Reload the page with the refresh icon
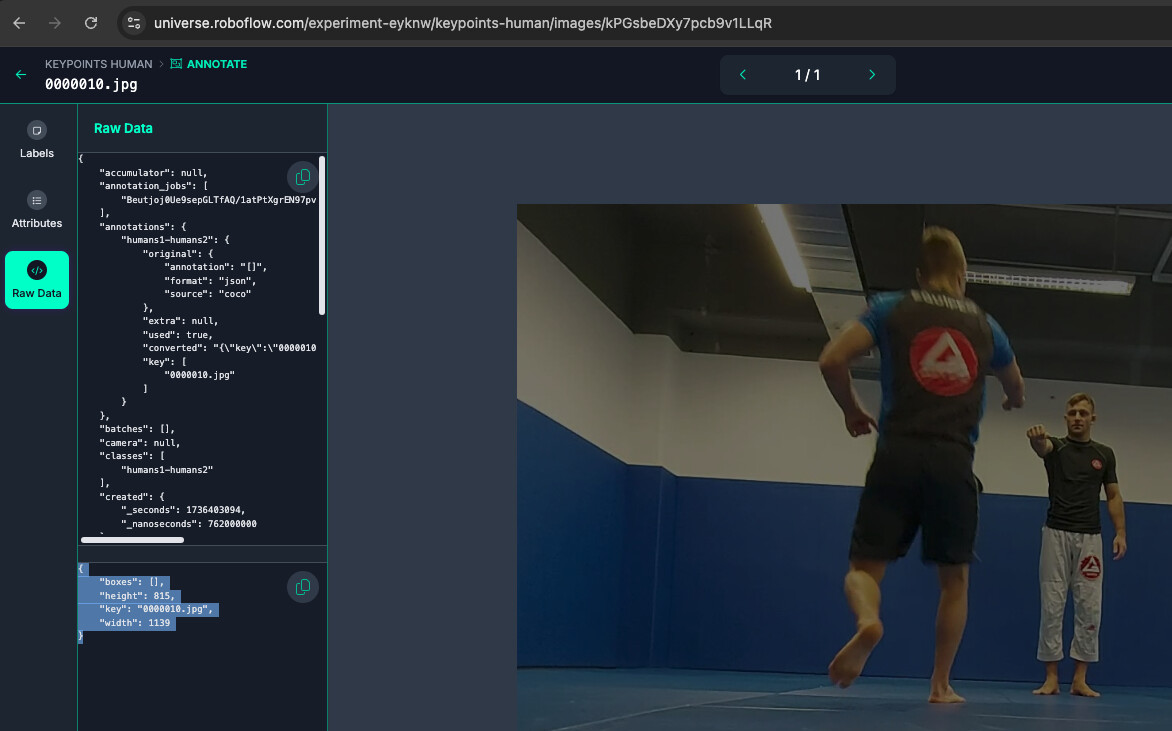This screenshot has height=731, width=1172. [90, 23]
